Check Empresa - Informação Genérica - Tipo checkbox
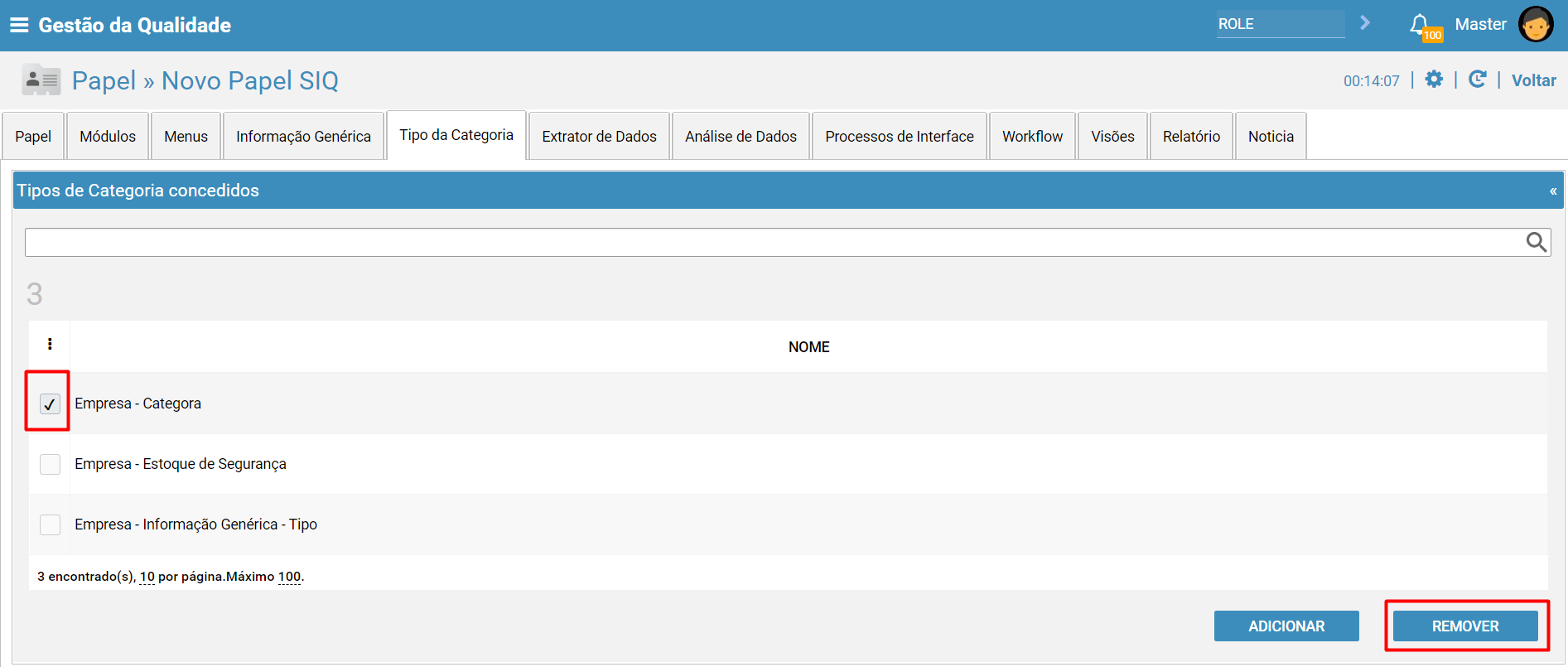 pos(50,524)
